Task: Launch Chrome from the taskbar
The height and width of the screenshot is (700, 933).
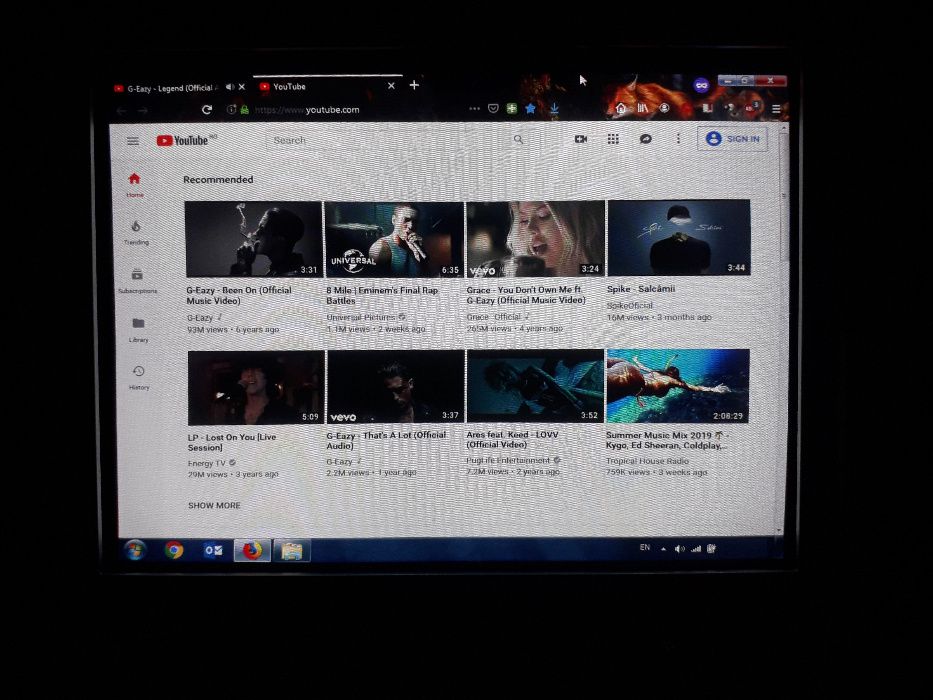Action: pos(174,551)
